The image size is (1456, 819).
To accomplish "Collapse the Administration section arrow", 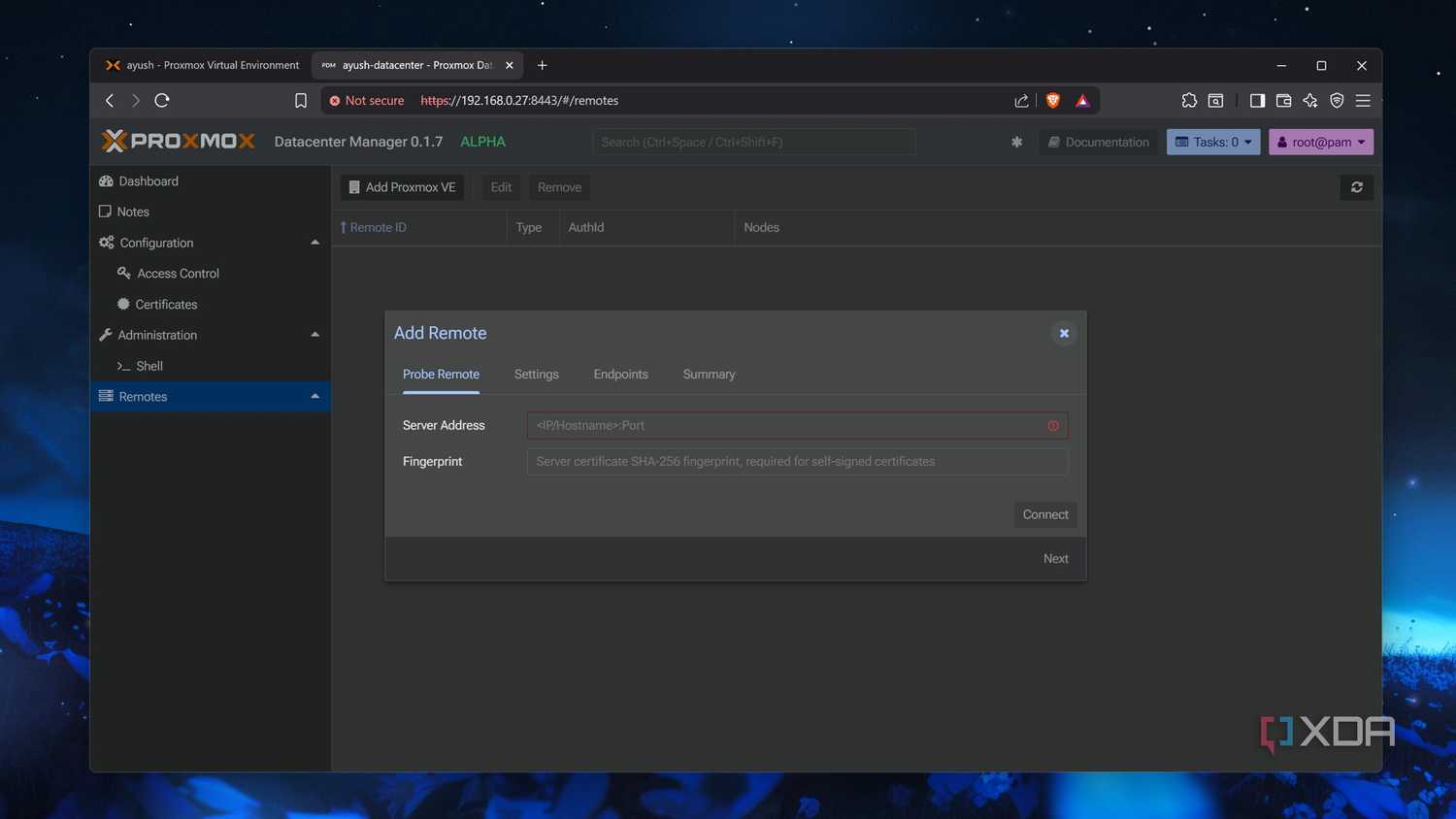I will click(314, 335).
